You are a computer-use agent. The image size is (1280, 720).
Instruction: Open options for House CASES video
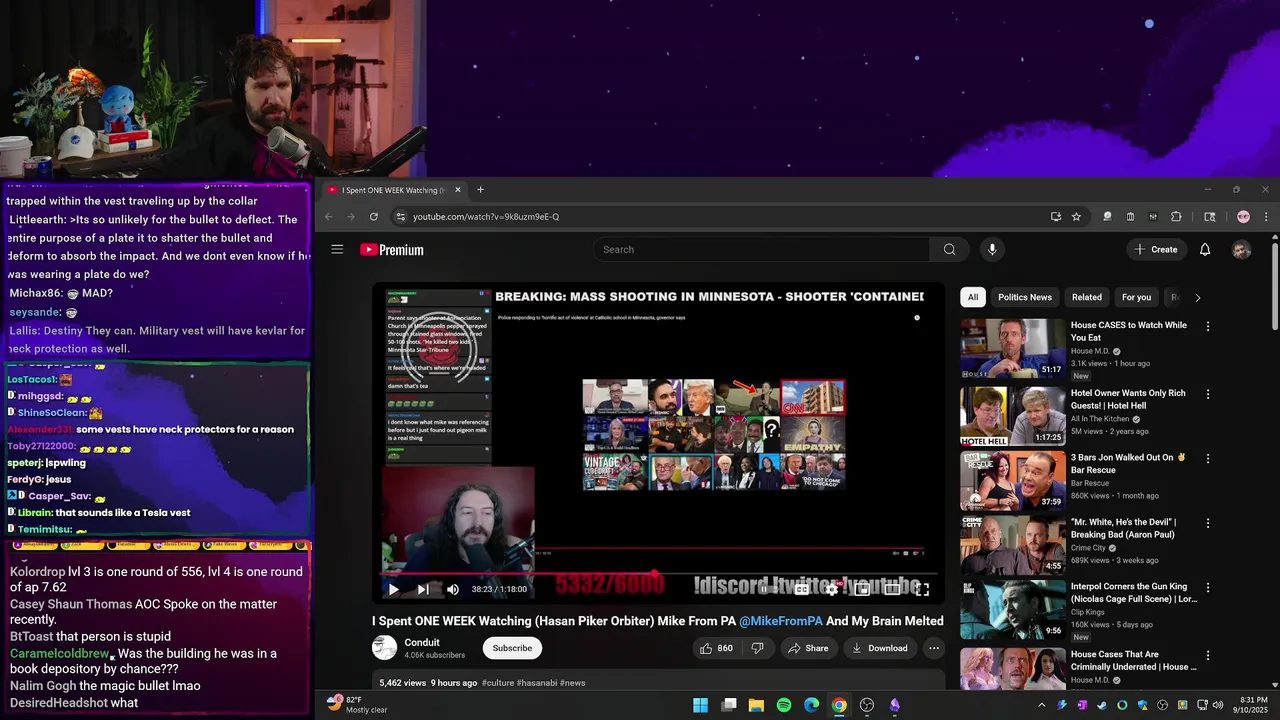pyautogui.click(x=1207, y=326)
